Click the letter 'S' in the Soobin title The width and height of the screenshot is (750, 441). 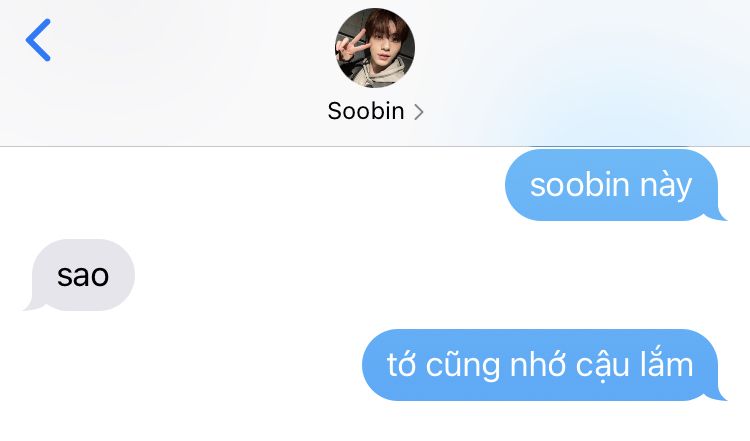(335, 111)
